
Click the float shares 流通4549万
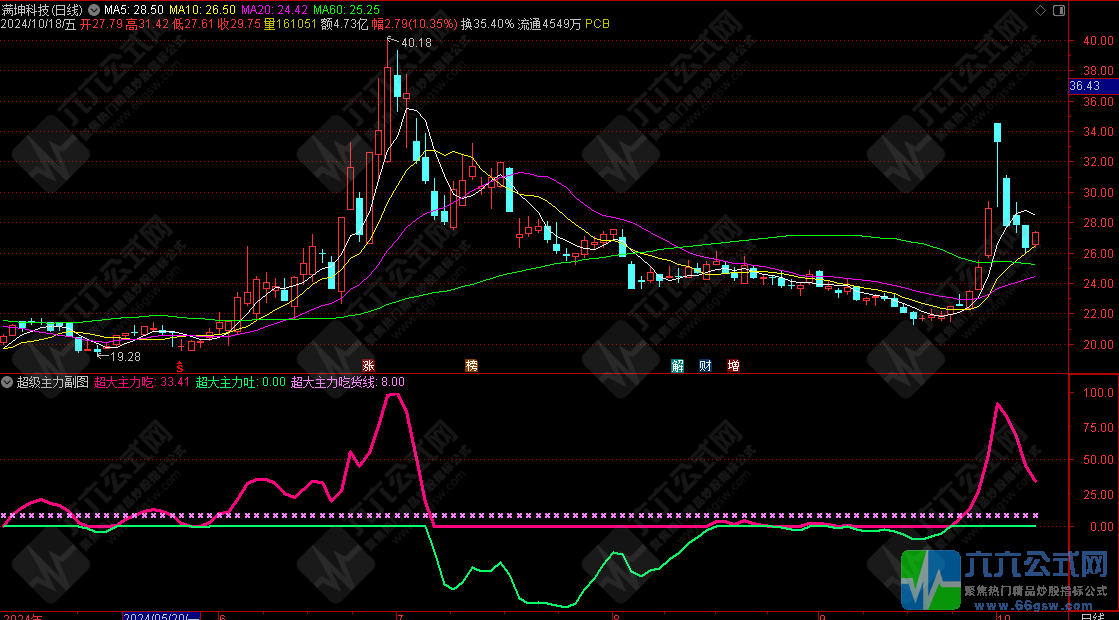(550, 24)
